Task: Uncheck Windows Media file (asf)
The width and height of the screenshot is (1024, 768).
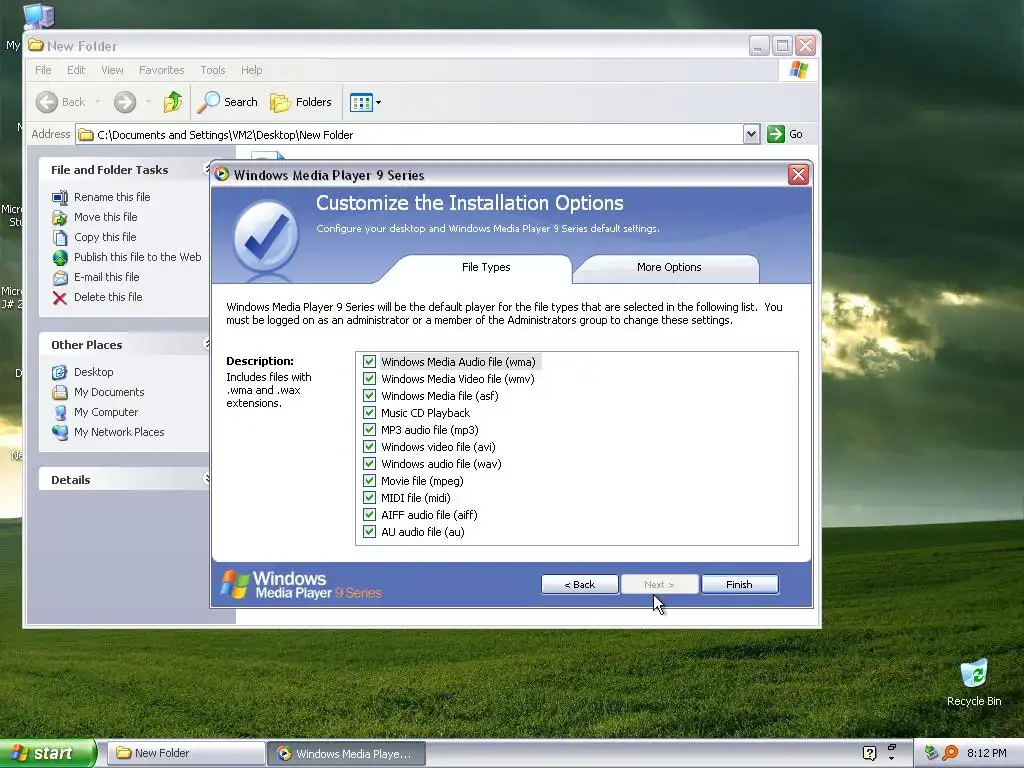Action: click(x=370, y=396)
